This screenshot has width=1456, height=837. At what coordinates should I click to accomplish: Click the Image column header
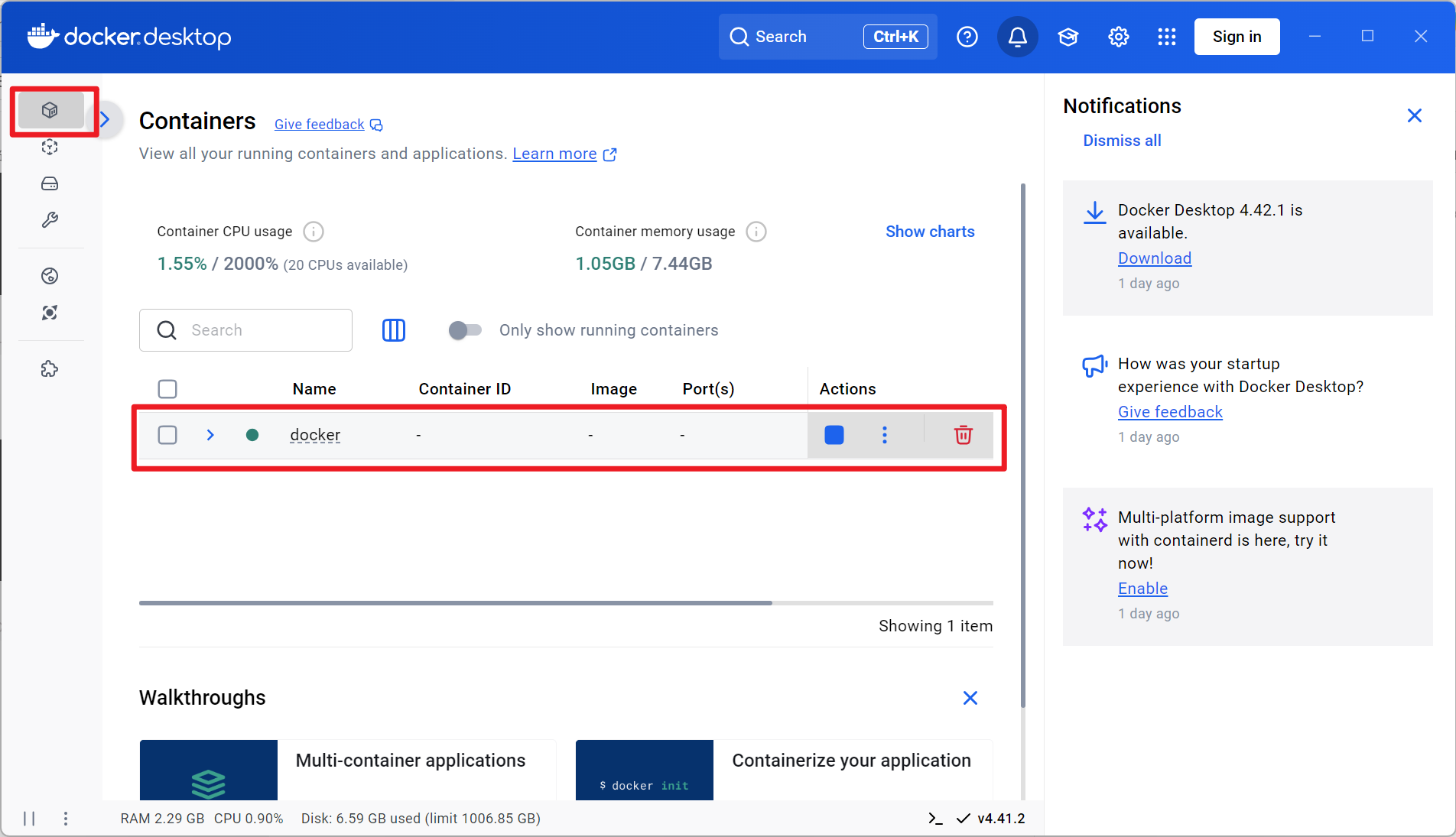[614, 389]
